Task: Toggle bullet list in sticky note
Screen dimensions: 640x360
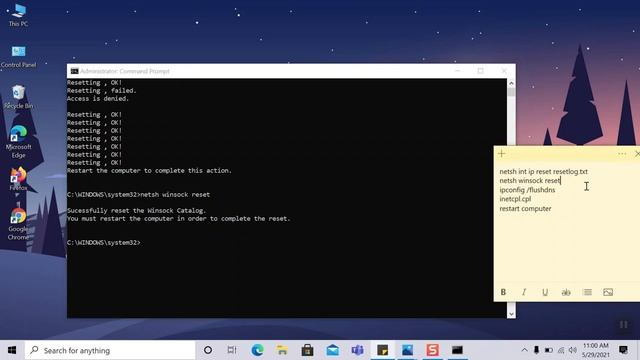Action: tap(587, 292)
